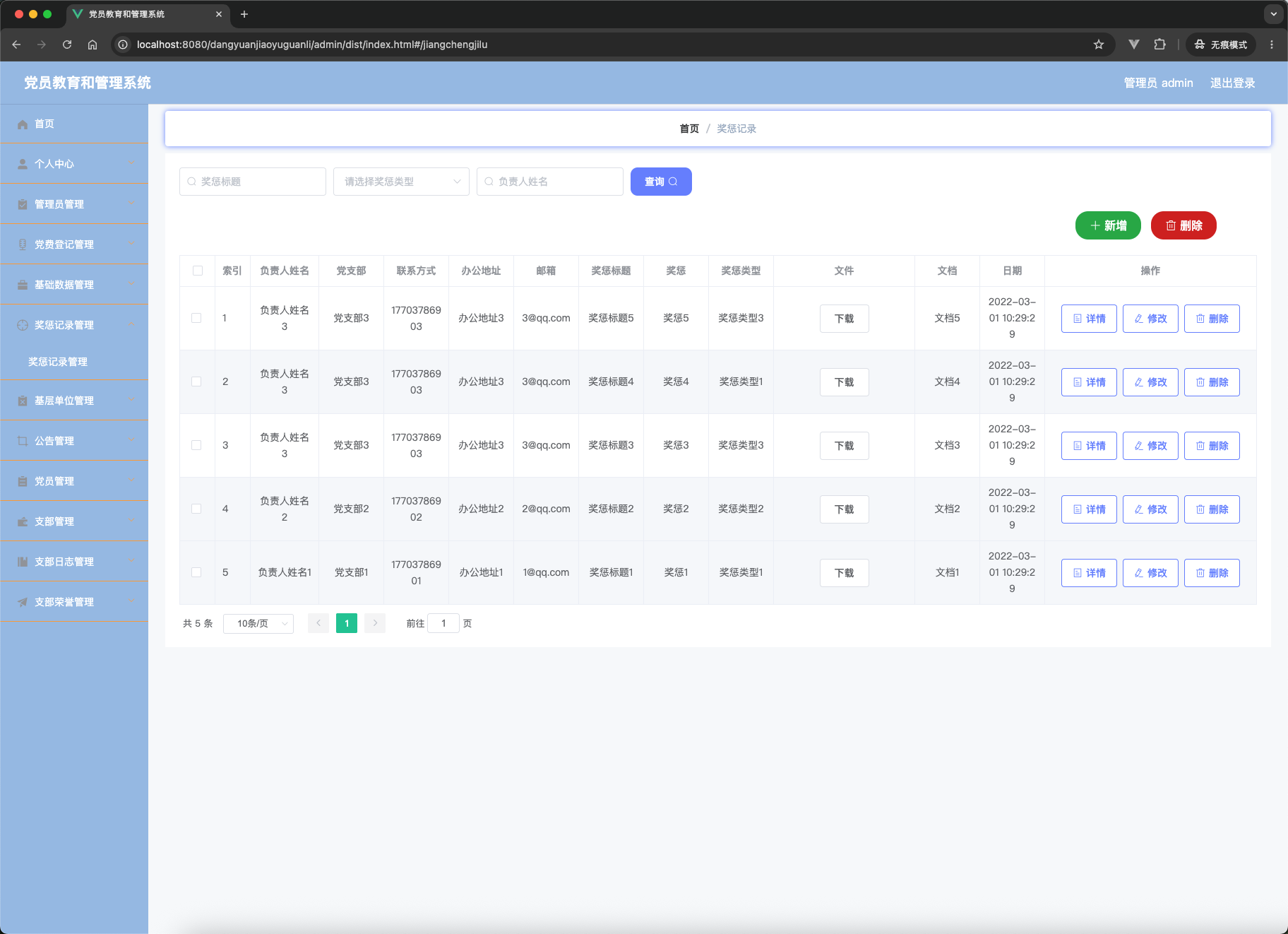Go to the previous page arrow in pagination
1288x934 pixels.
pyautogui.click(x=318, y=623)
